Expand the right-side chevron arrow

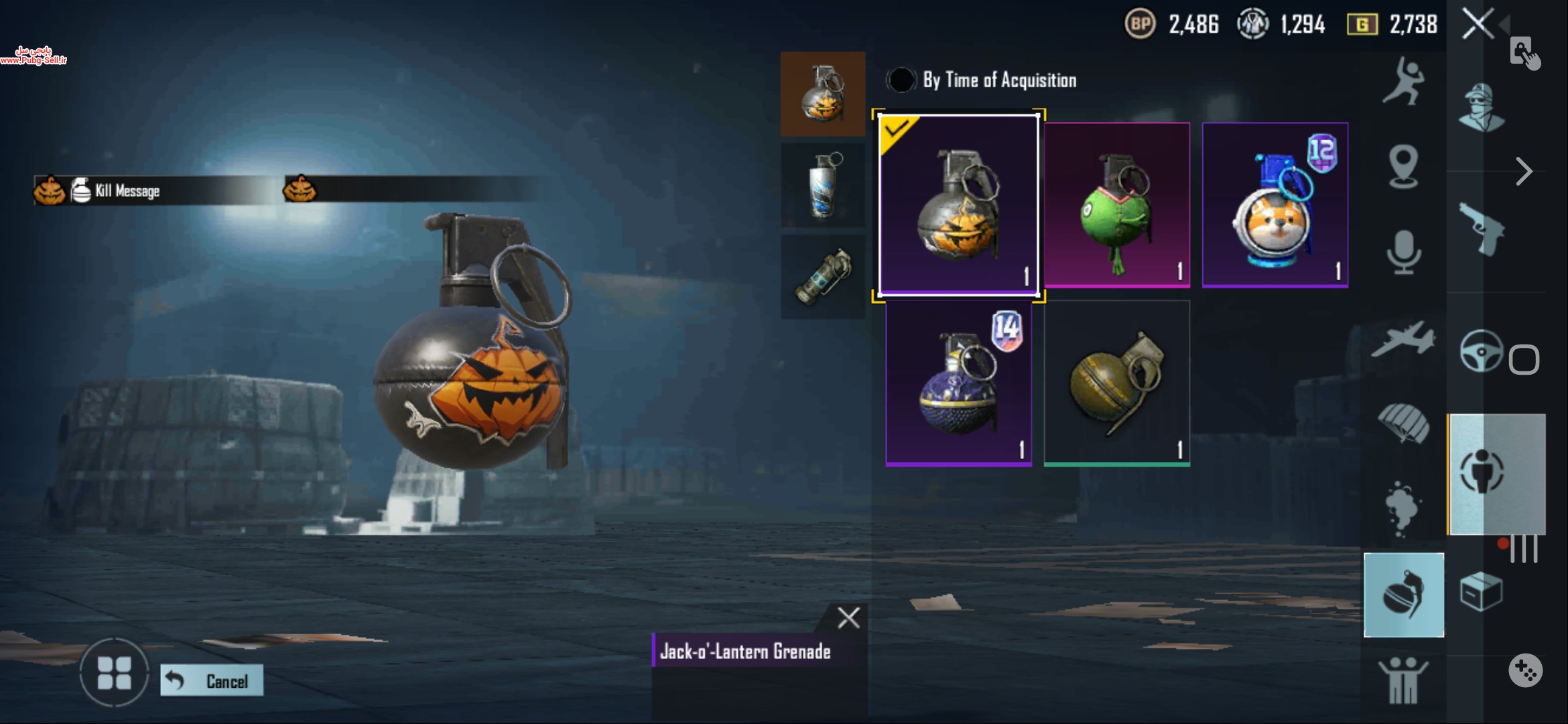1524,172
